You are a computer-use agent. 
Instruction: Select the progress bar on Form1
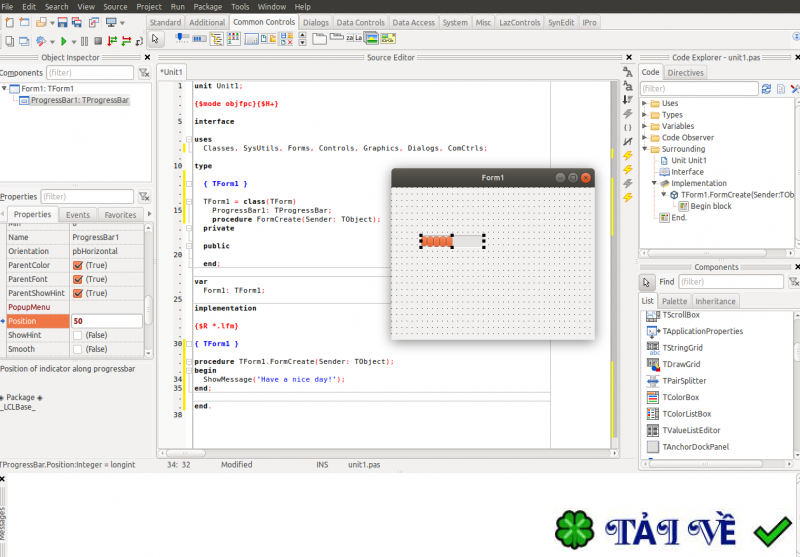pyautogui.click(x=453, y=241)
